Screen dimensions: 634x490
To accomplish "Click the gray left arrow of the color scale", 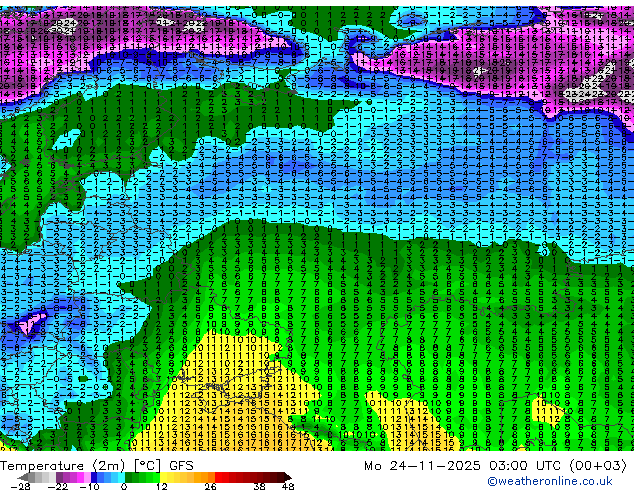I will coord(22,477).
